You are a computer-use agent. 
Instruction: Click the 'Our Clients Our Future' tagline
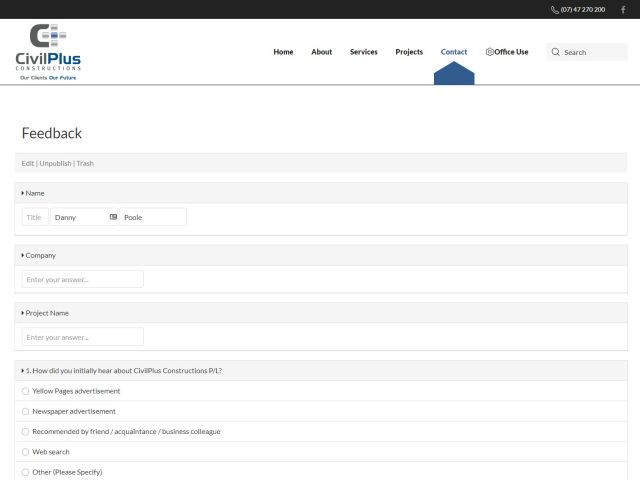pos(48,78)
